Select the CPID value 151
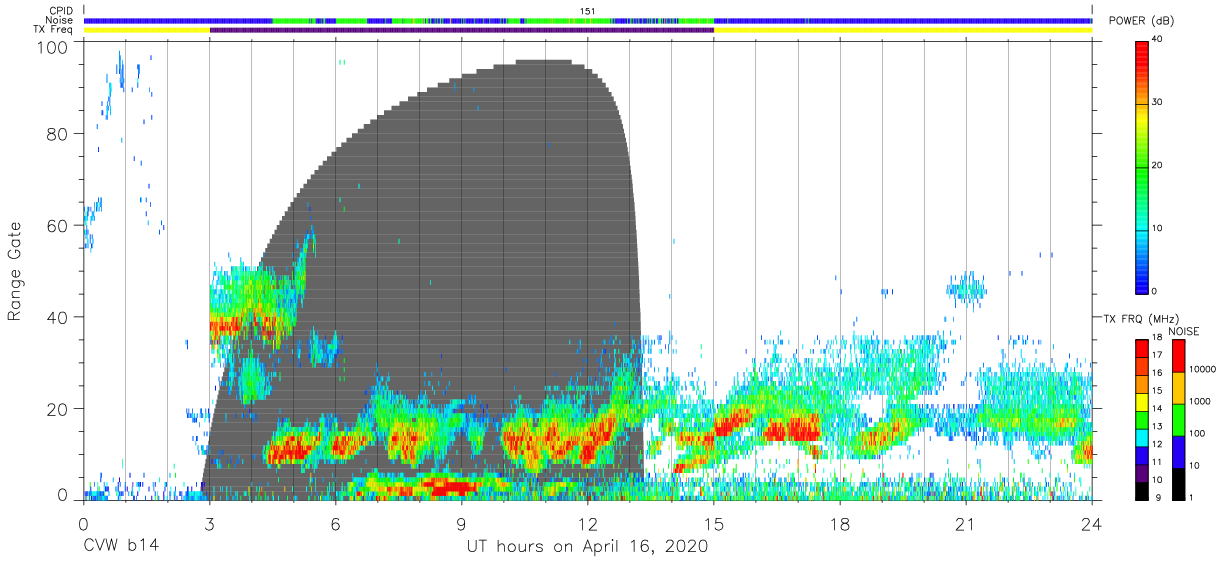Image resolution: width=1228 pixels, height=567 pixels. coord(588,10)
